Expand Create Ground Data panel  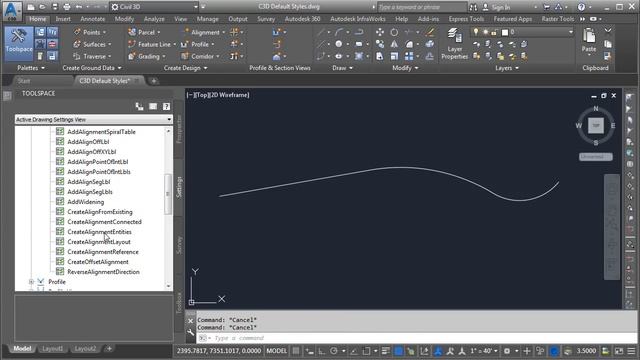click(92, 68)
